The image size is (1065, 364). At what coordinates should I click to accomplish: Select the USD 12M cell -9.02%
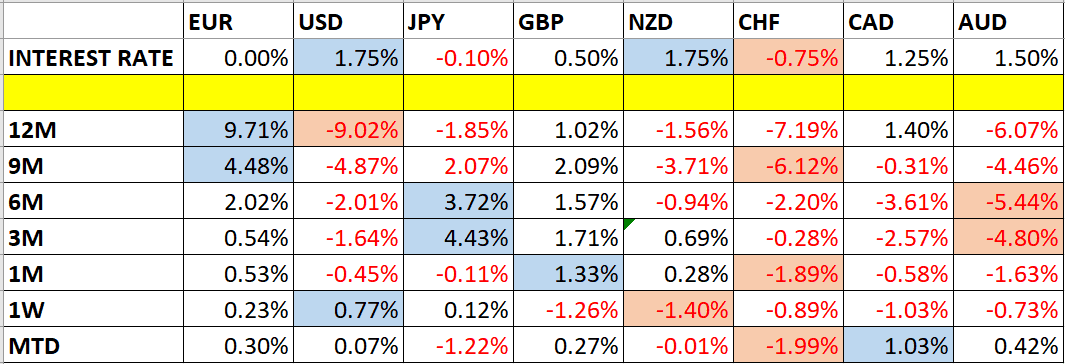[x=348, y=129]
